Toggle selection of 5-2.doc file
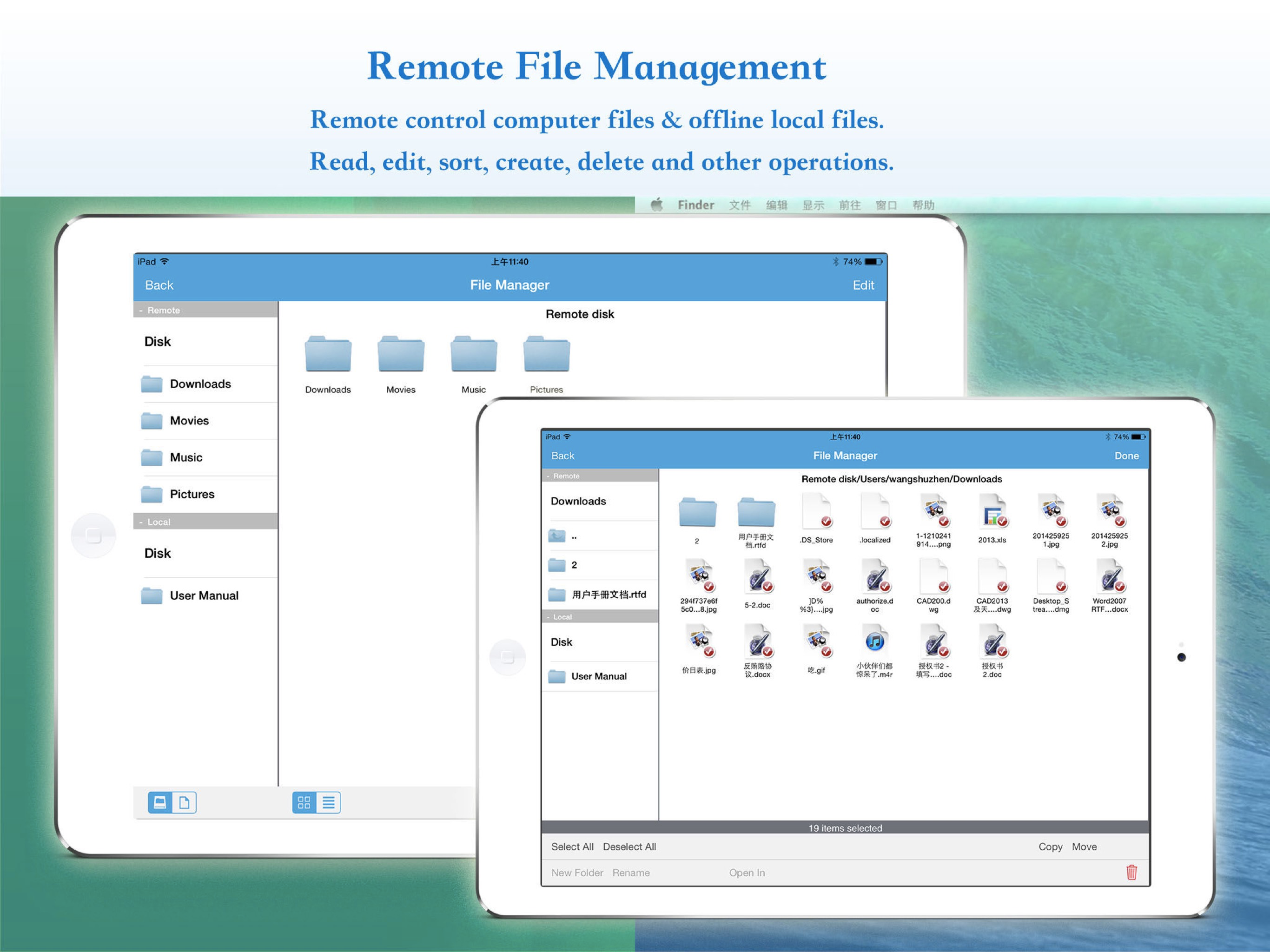Screen dimensions: 1270x952 [767, 586]
